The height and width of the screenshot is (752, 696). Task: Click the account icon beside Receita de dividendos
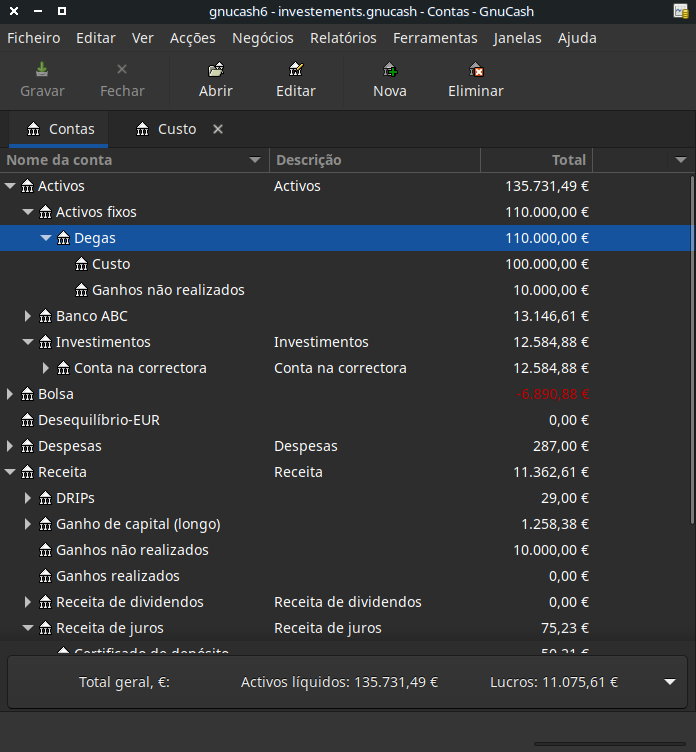46,602
